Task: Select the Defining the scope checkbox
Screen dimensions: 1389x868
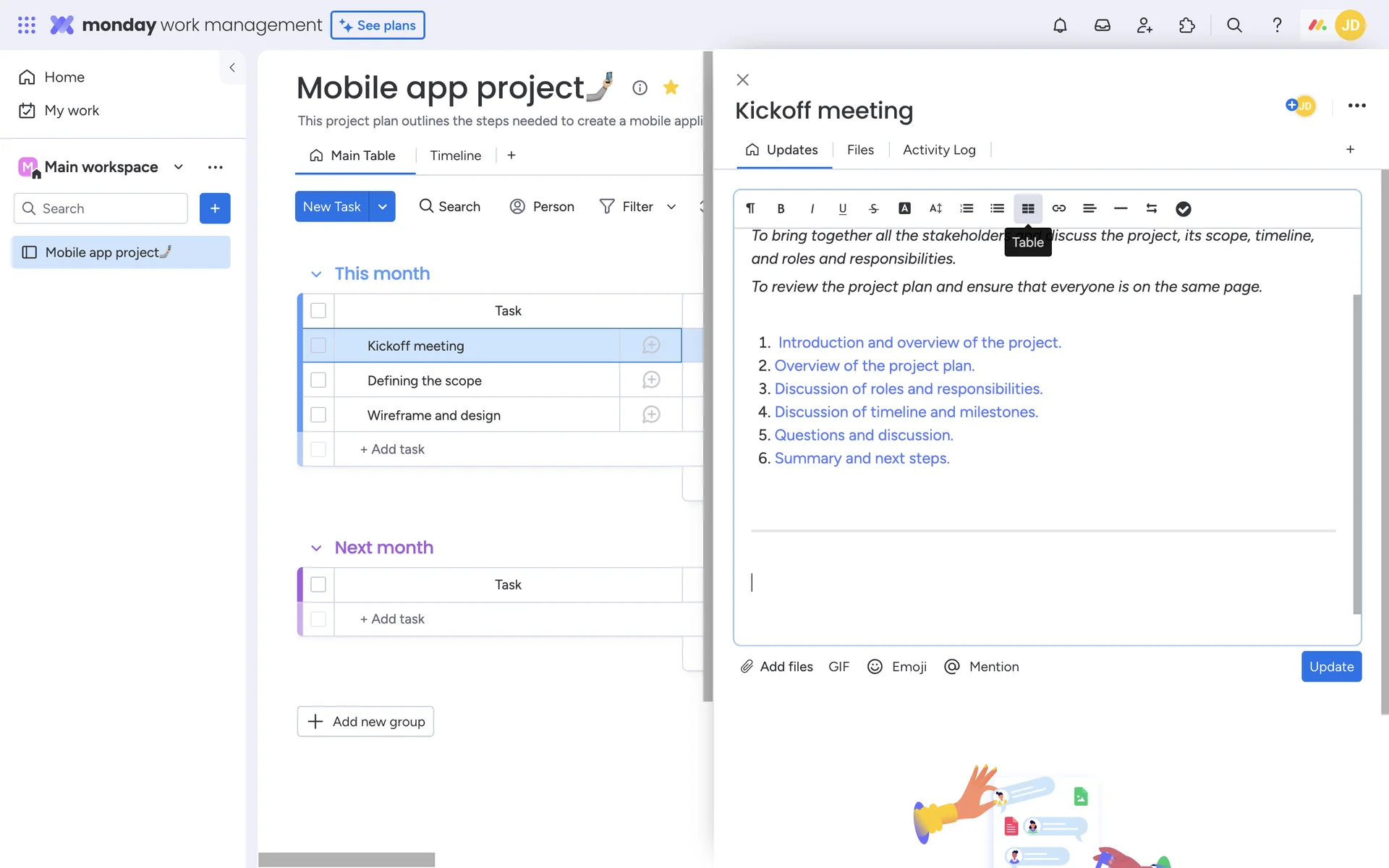Action: click(x=318, y=380)
